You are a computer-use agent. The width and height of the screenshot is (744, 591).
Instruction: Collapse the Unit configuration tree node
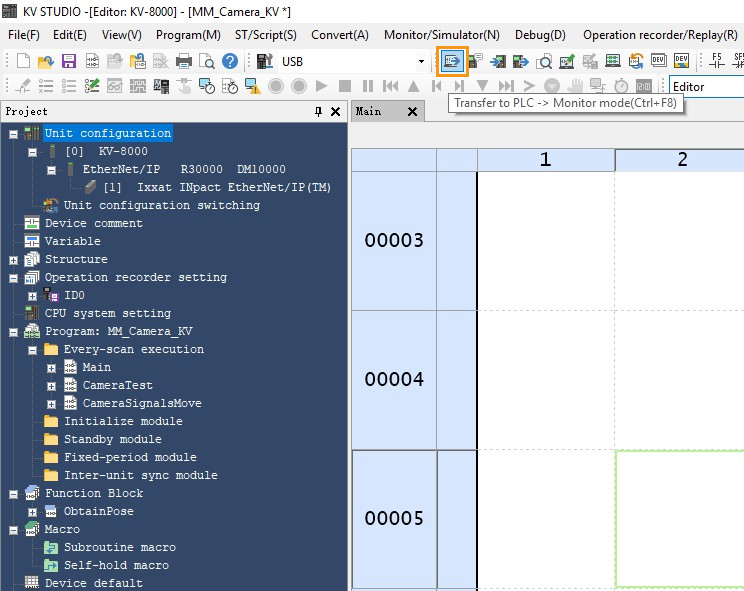pos(13,134)
